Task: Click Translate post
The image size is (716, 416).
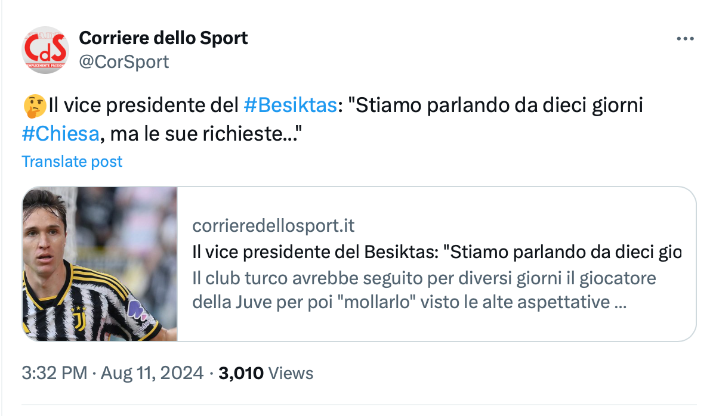Action: tap(72, 161)
